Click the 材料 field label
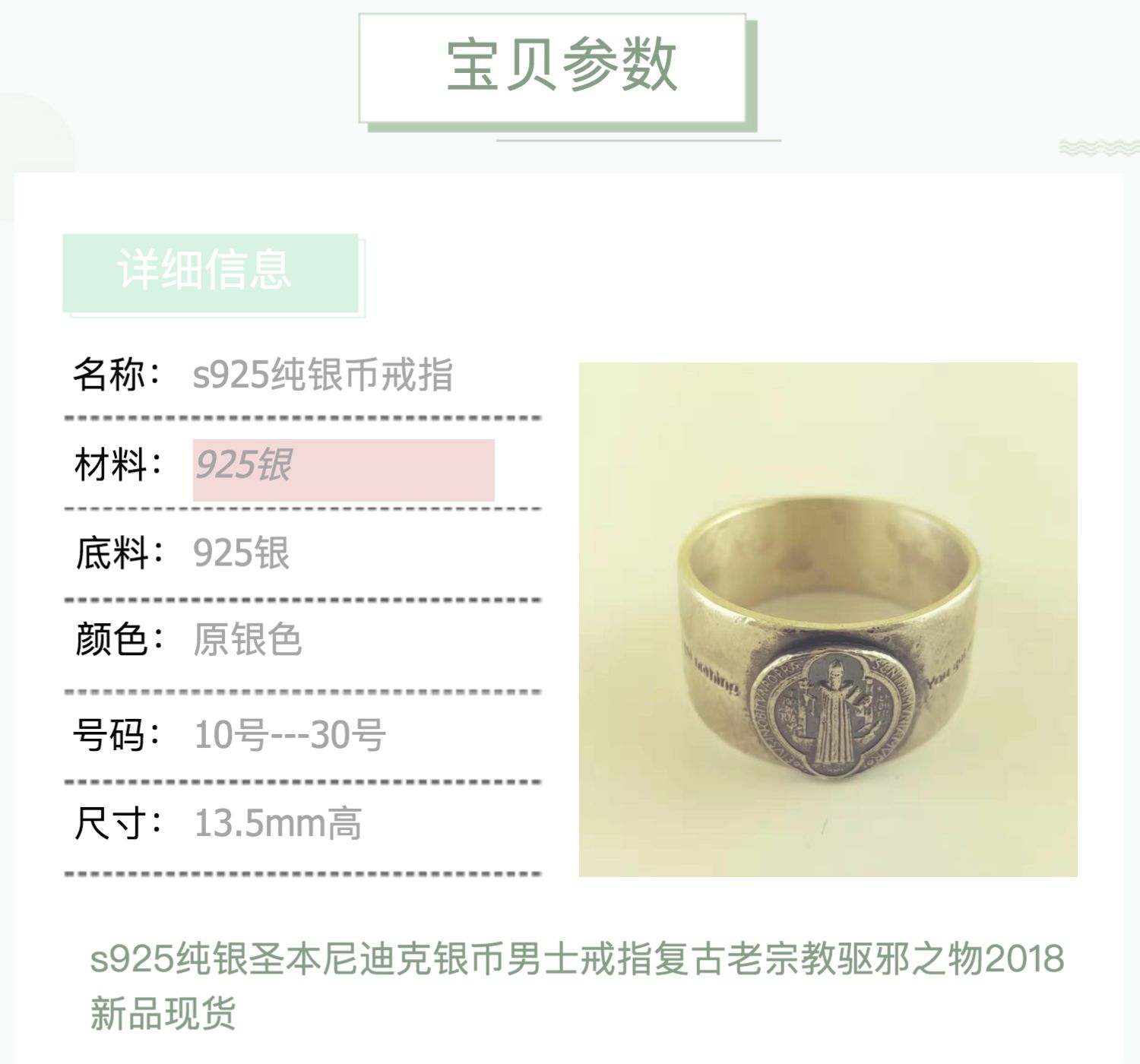The image size is (1140, 1064). click(117, 465)
